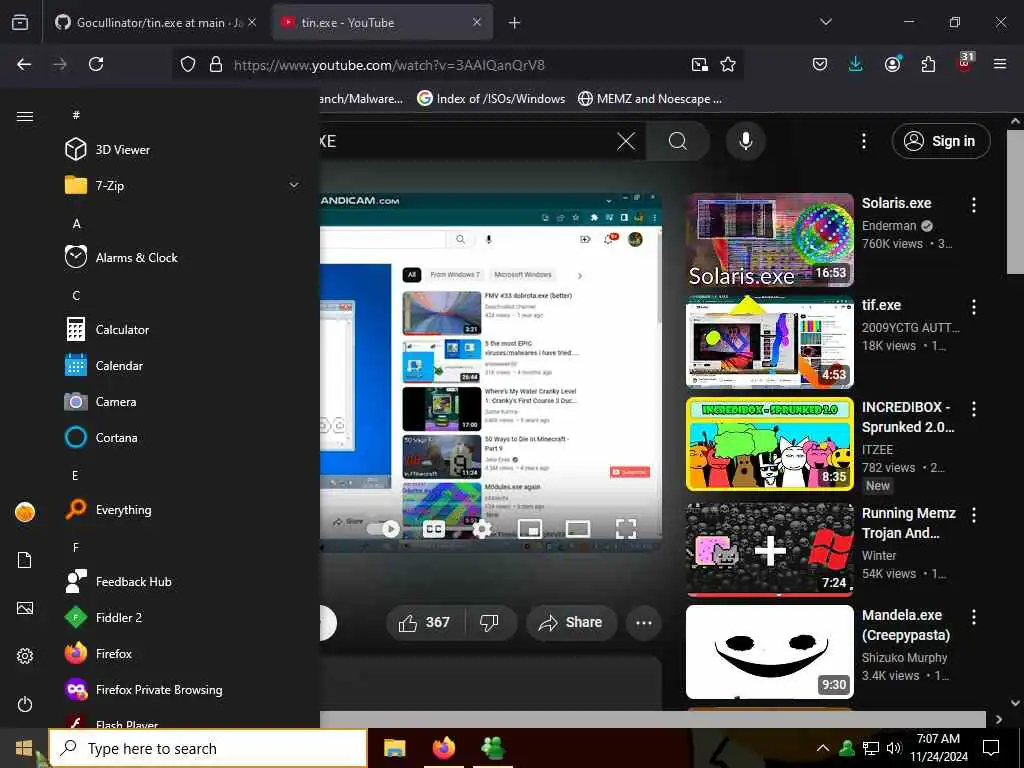Open options menu for Mandela.exe video
This screenshot has width=1024, height=768.
(974, 616)
